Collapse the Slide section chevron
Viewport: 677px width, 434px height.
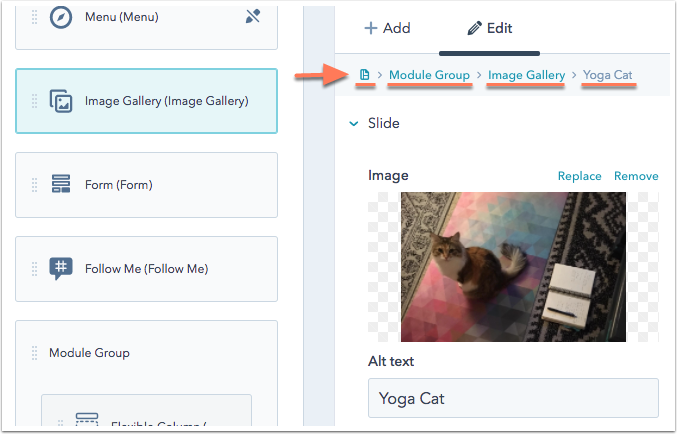coord(353,124)
